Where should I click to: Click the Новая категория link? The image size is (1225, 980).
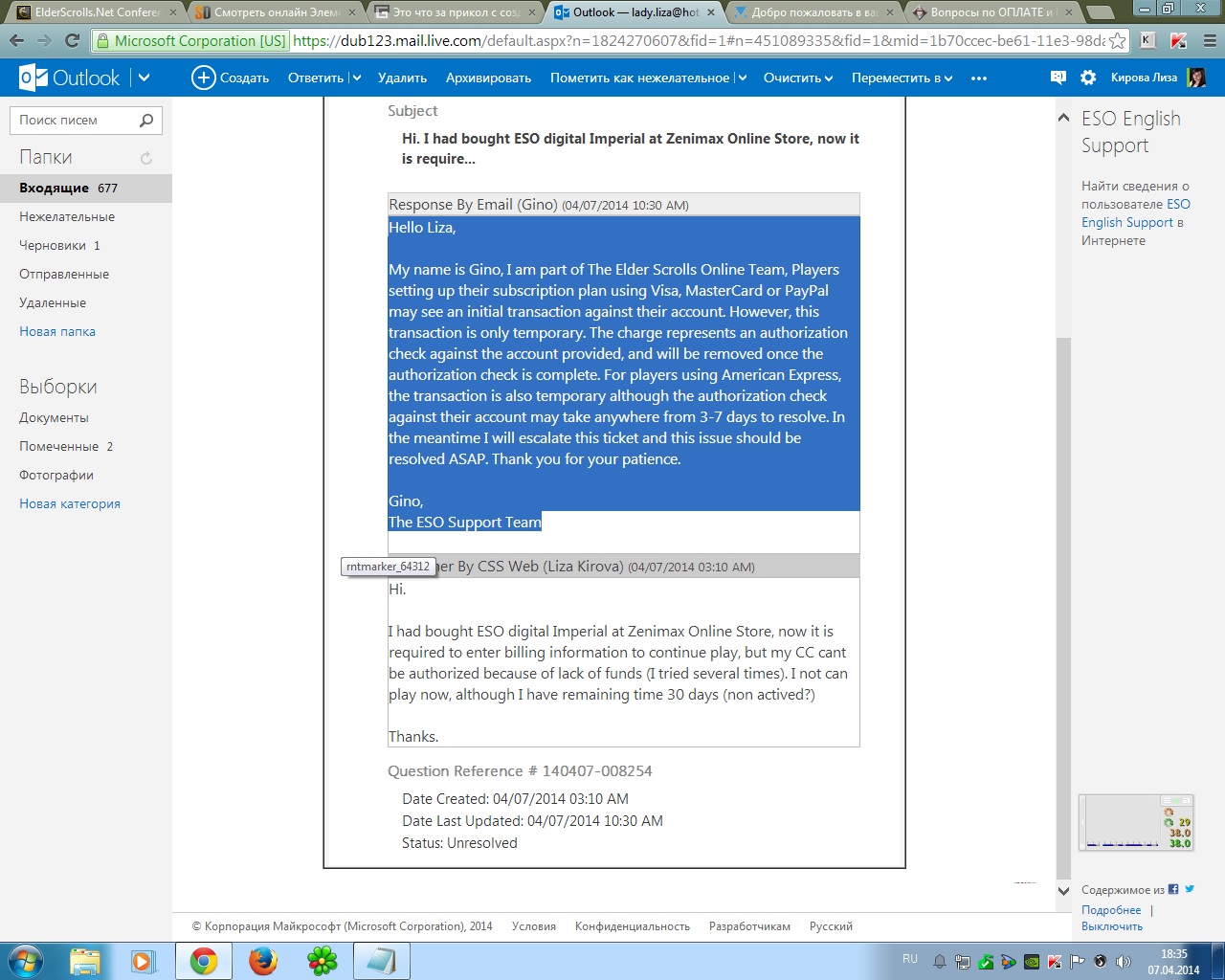[70, 503]
